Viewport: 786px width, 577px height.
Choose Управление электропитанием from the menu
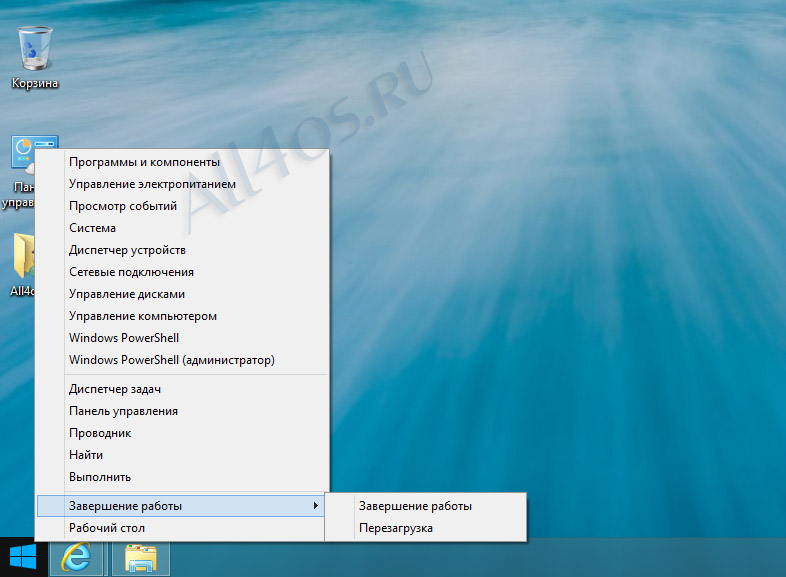click(x=182, y=184)
